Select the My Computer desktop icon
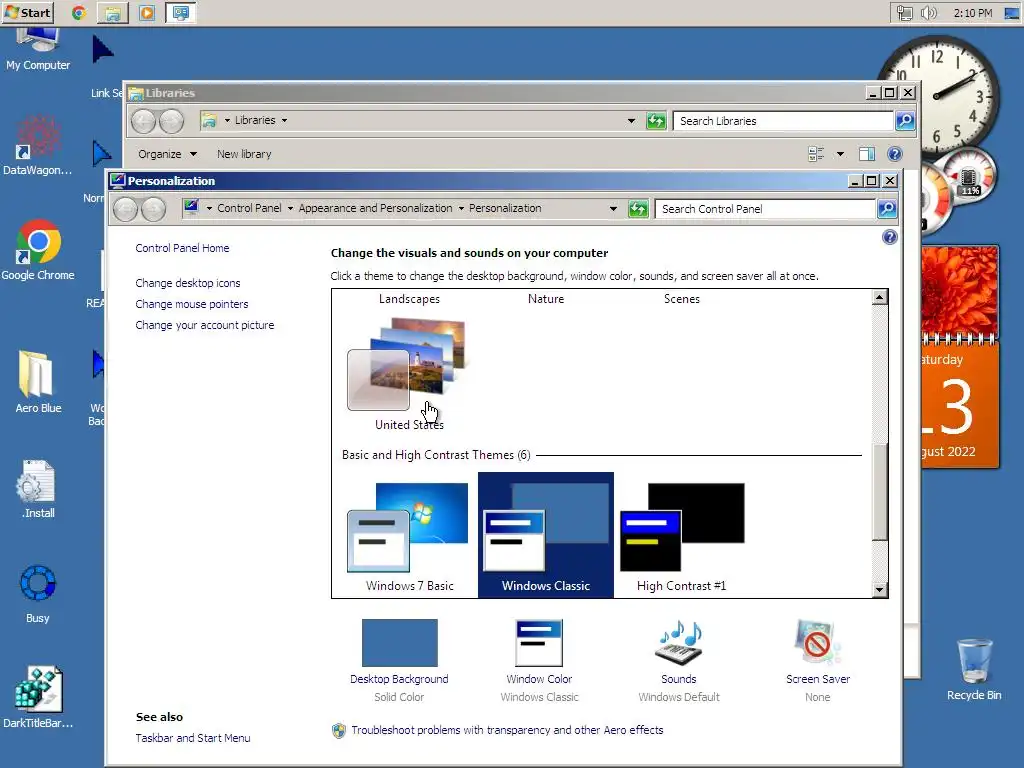The height and width of the screenshot is (768, 1024). tap(38, 49)
